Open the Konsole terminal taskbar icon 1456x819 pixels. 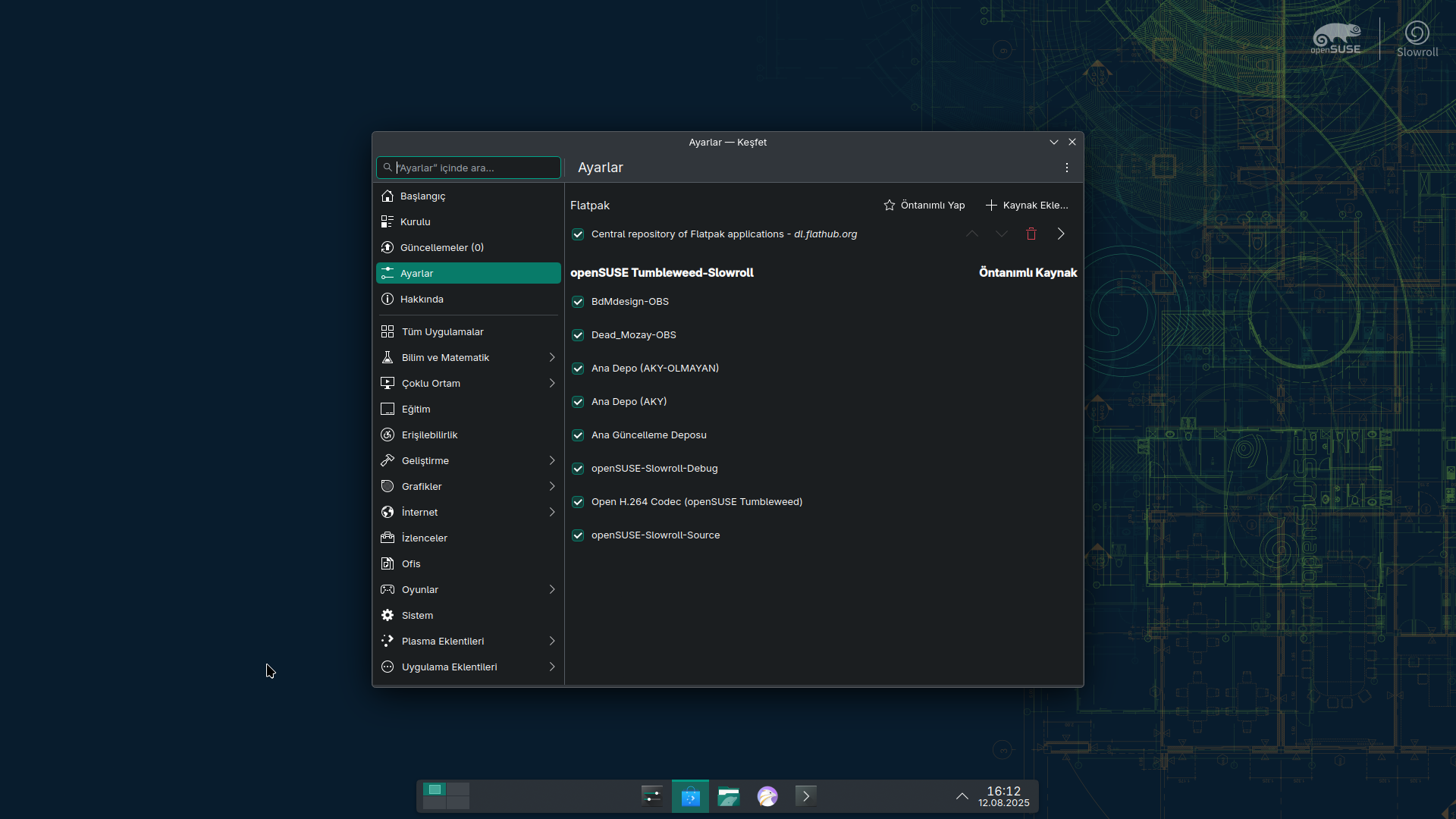806,796
